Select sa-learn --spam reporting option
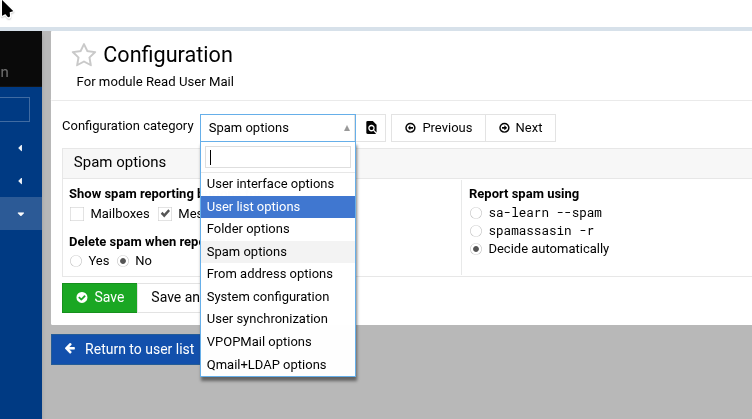 pos(475,213)
